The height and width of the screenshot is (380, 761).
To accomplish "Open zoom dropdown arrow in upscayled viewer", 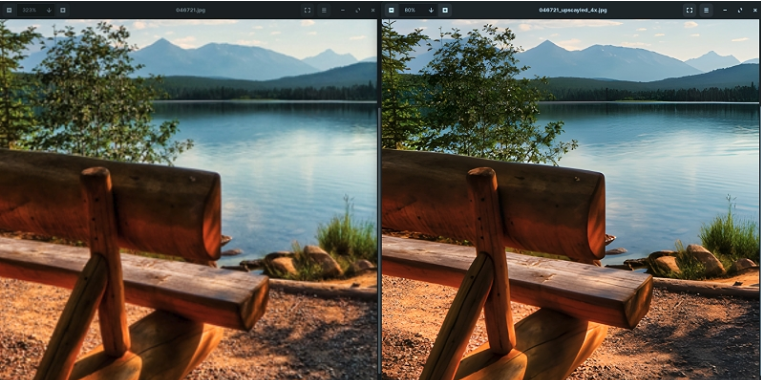I will pos(431,10).
